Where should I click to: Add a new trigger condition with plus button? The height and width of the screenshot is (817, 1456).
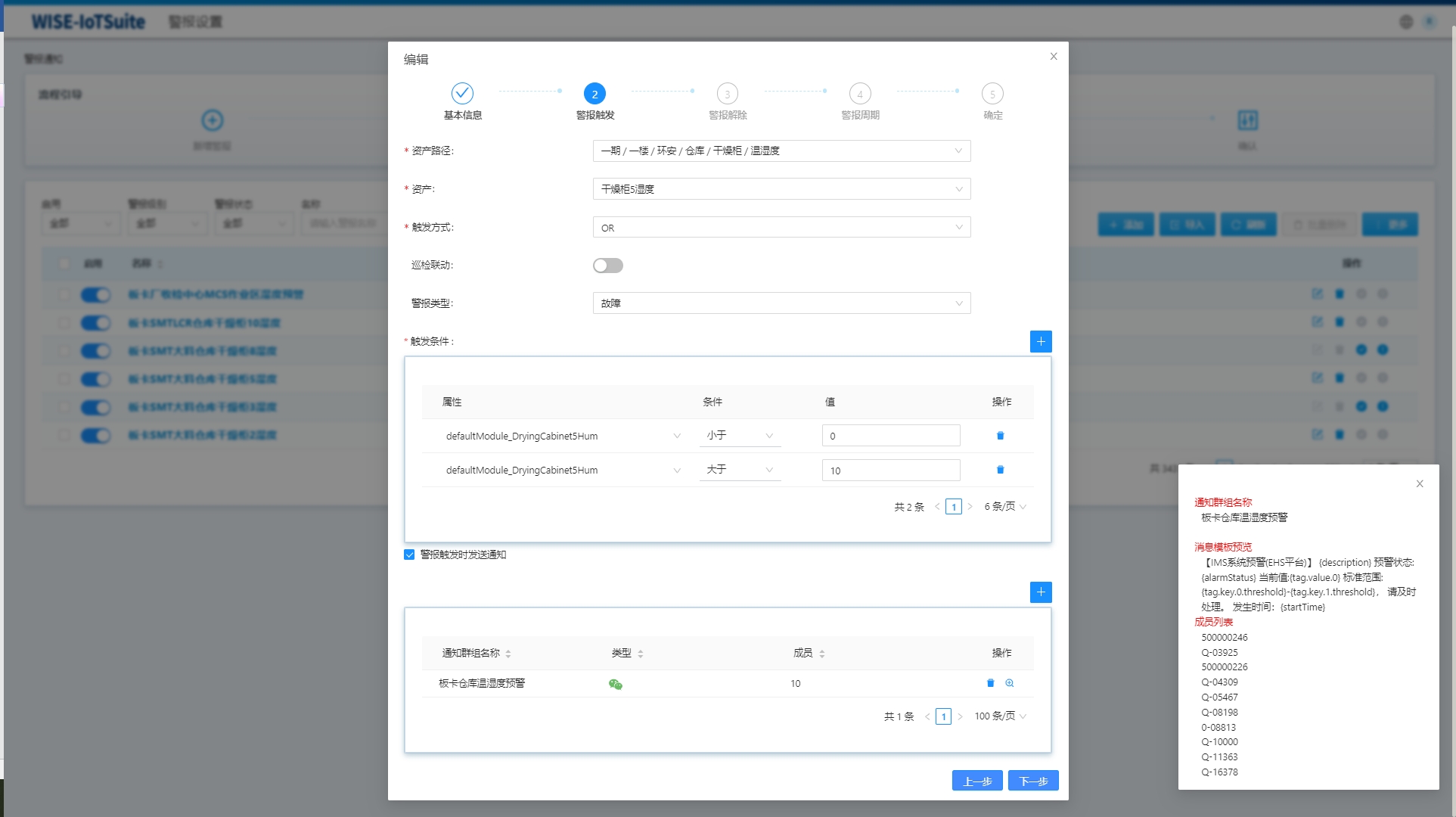1041,341
